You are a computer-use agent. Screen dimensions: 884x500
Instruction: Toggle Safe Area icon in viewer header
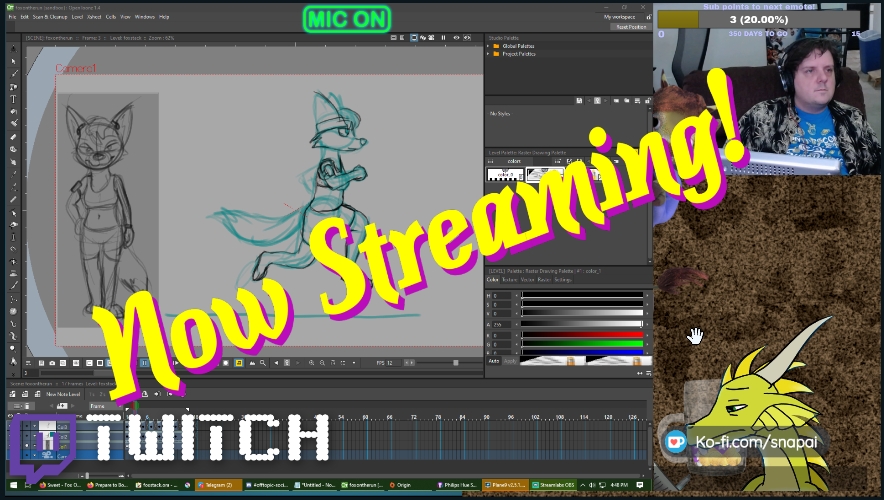(394, 38)
